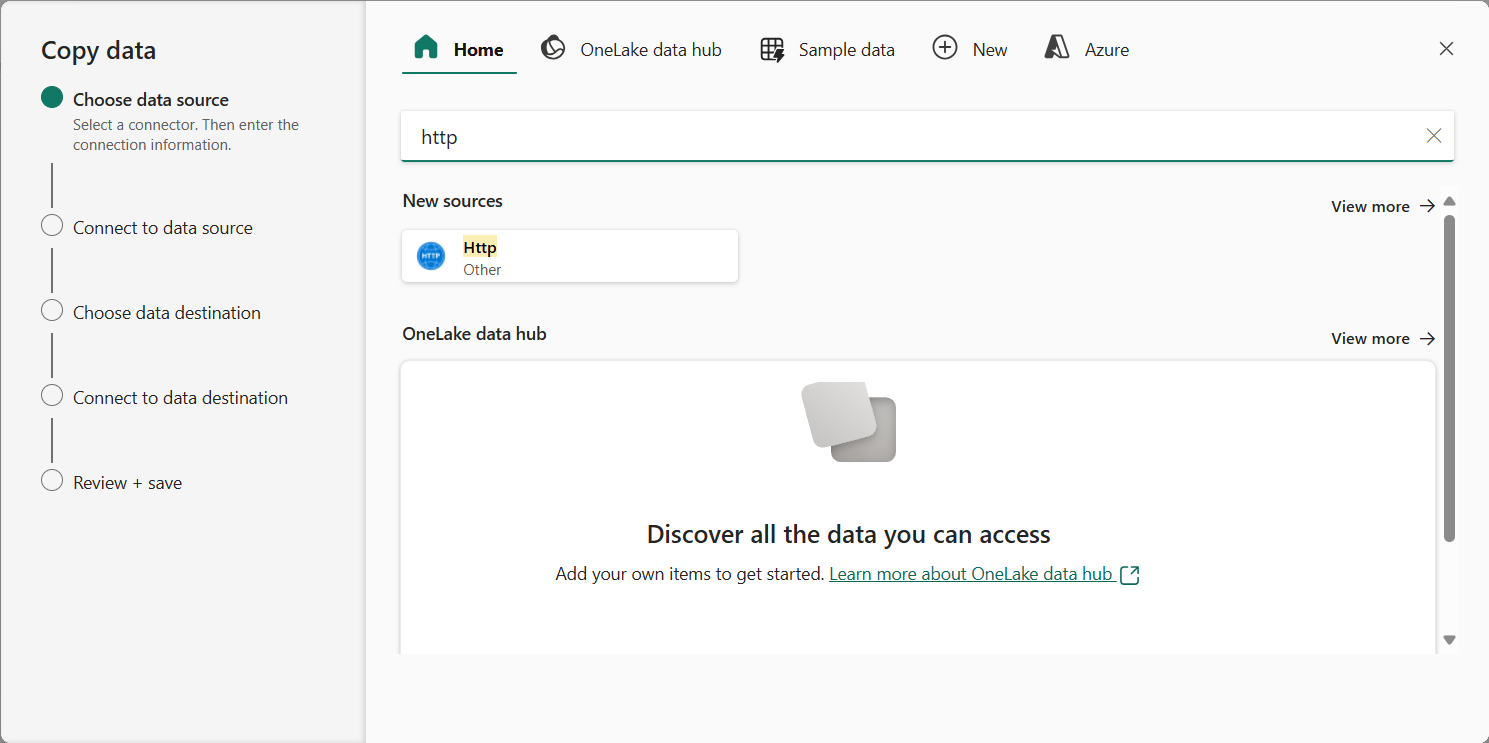Switch to the Home tab
This screenshot has height=743, width=1489.
click(459, 49)
